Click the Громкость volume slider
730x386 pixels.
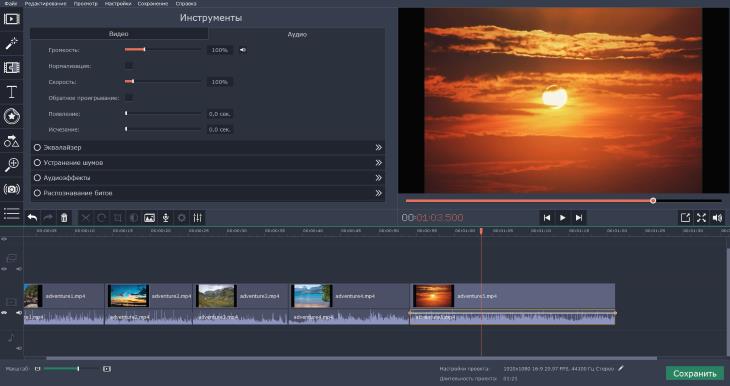click(x=162, y=49)
